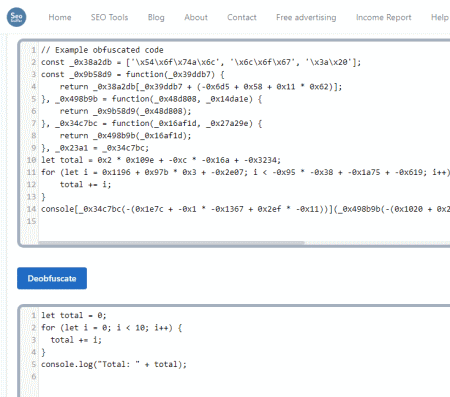Click the '_0x498b9b = function' line
Screen dimensions: 450x397
pyautogui.click(x=151, y=99)
